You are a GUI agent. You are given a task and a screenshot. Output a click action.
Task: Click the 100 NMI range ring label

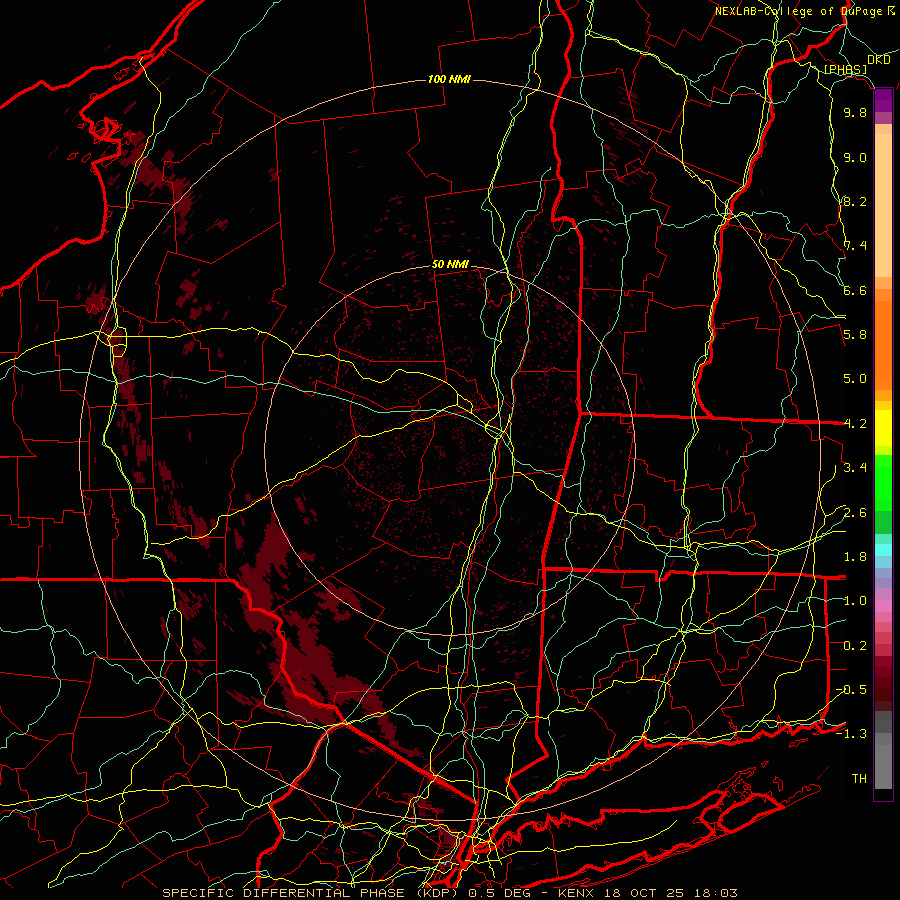pos(449,79)
